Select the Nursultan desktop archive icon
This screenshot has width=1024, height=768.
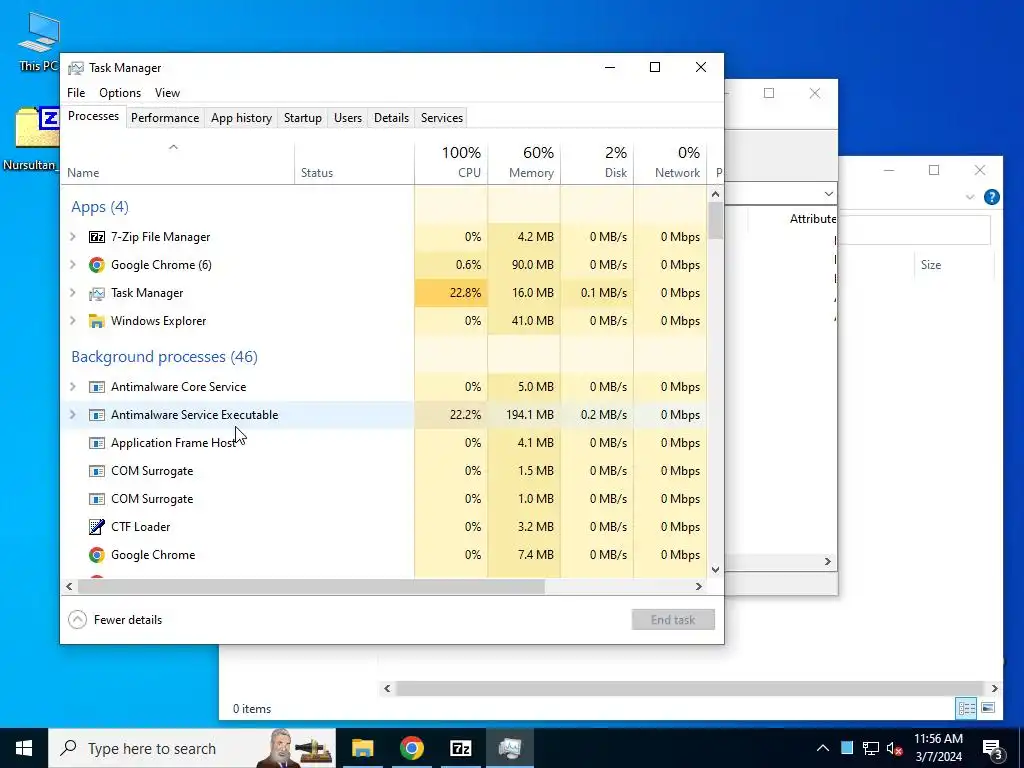tap(33, 139)
